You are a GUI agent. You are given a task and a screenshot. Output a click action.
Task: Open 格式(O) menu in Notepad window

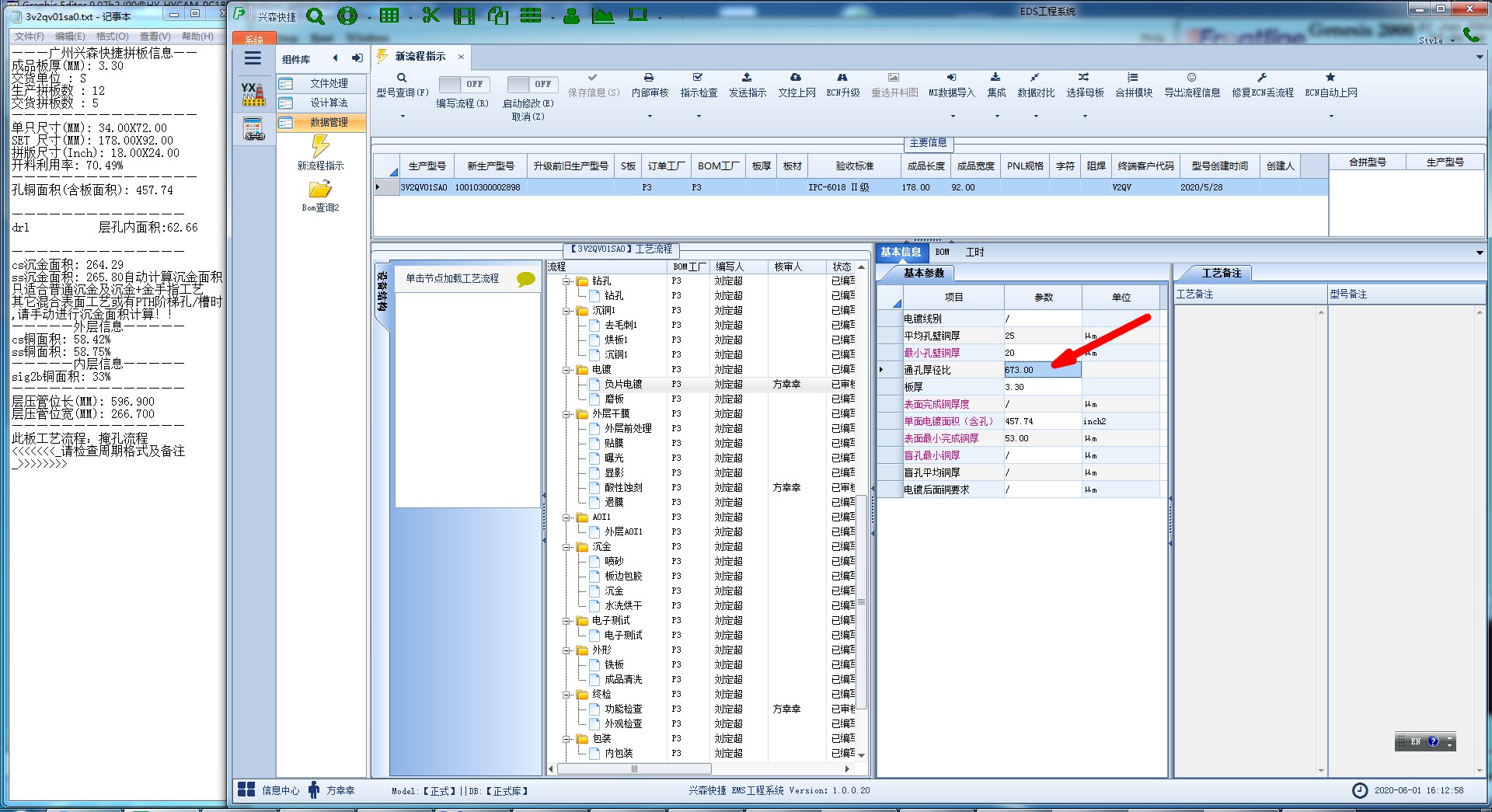[x=112, y=37]
